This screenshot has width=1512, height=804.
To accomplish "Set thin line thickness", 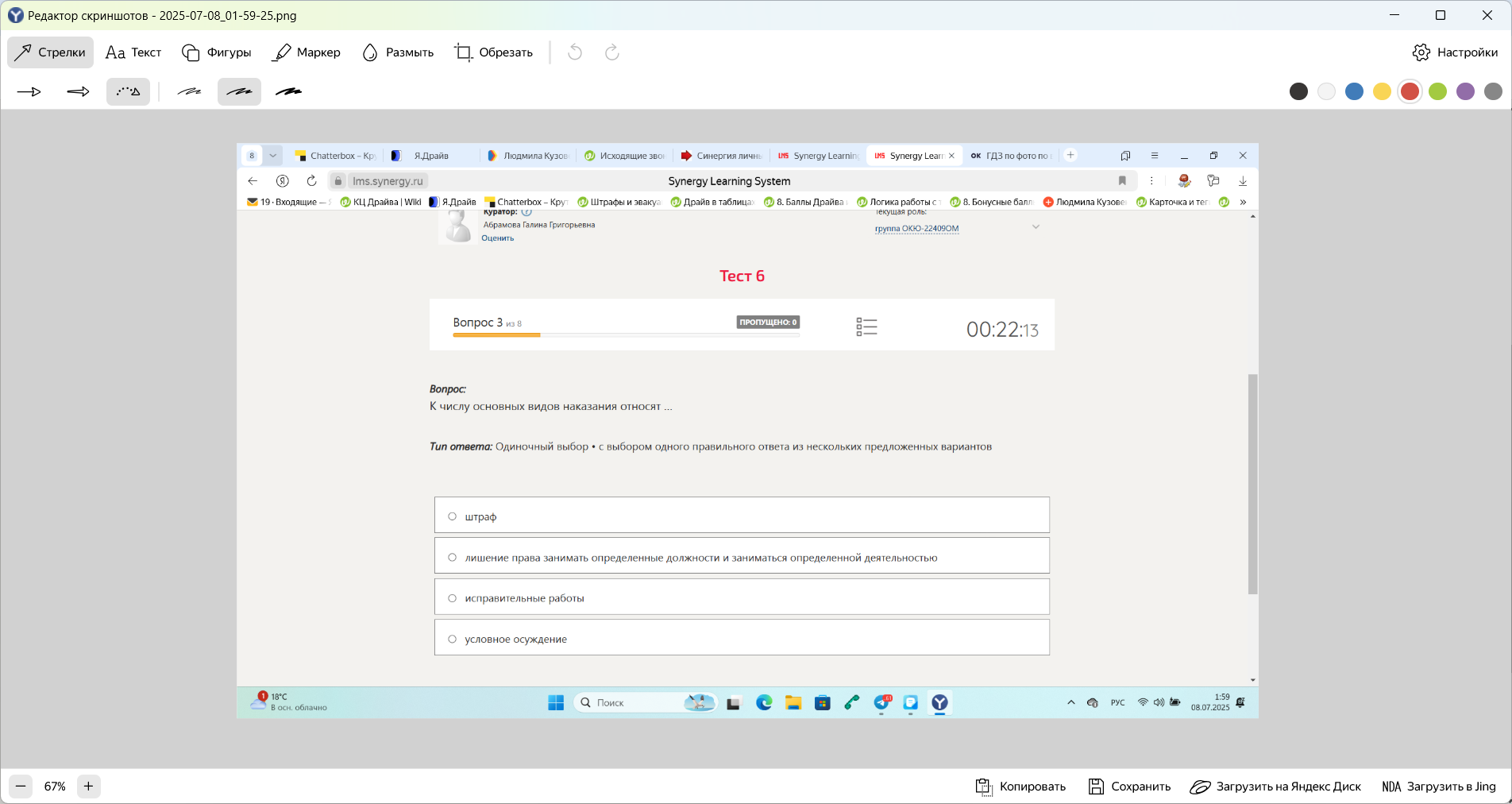I will pos(189,92).
